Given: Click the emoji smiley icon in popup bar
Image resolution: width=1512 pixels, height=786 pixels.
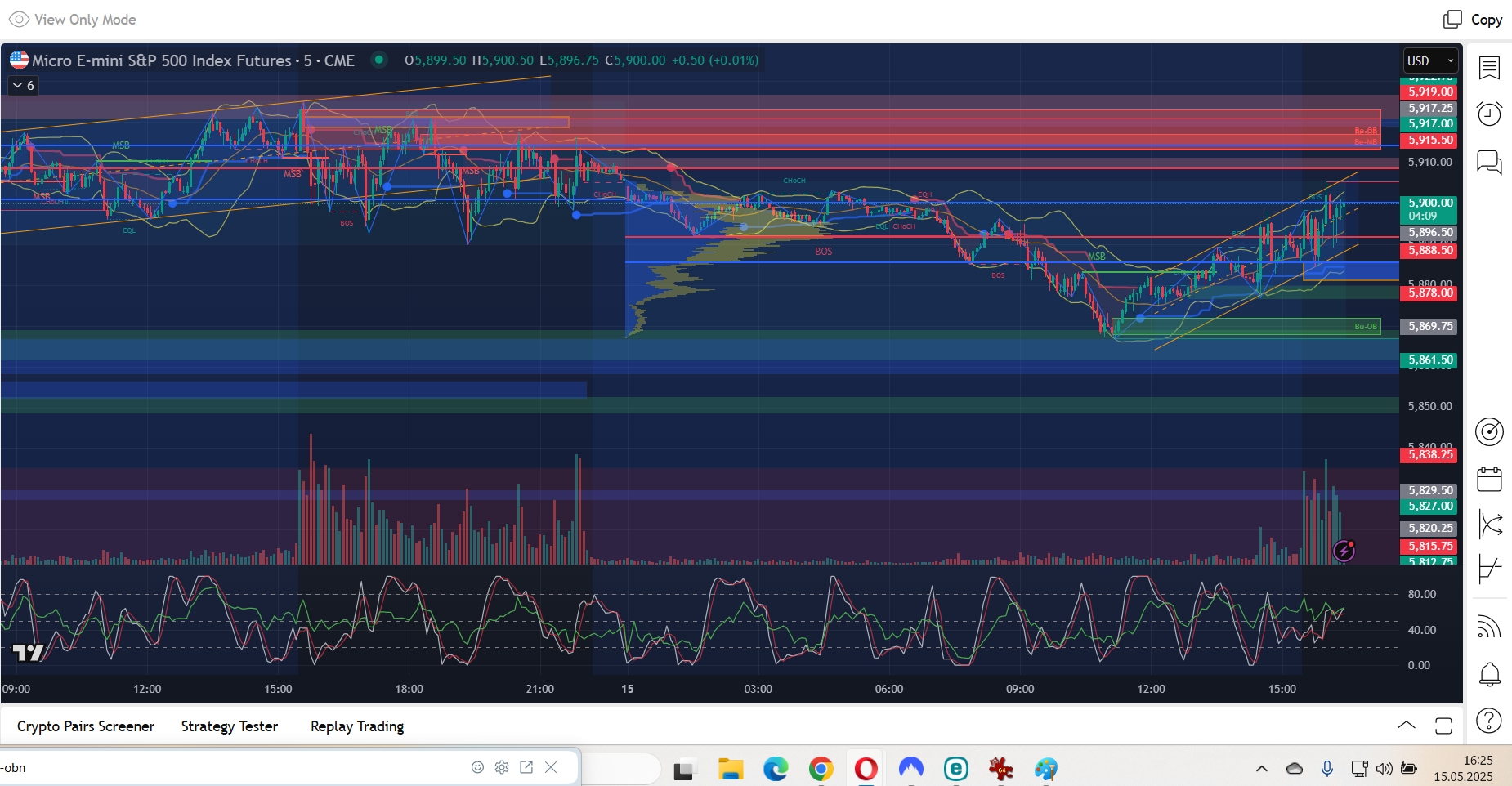Looking at the screenshot, I should [x=477, y=767].
